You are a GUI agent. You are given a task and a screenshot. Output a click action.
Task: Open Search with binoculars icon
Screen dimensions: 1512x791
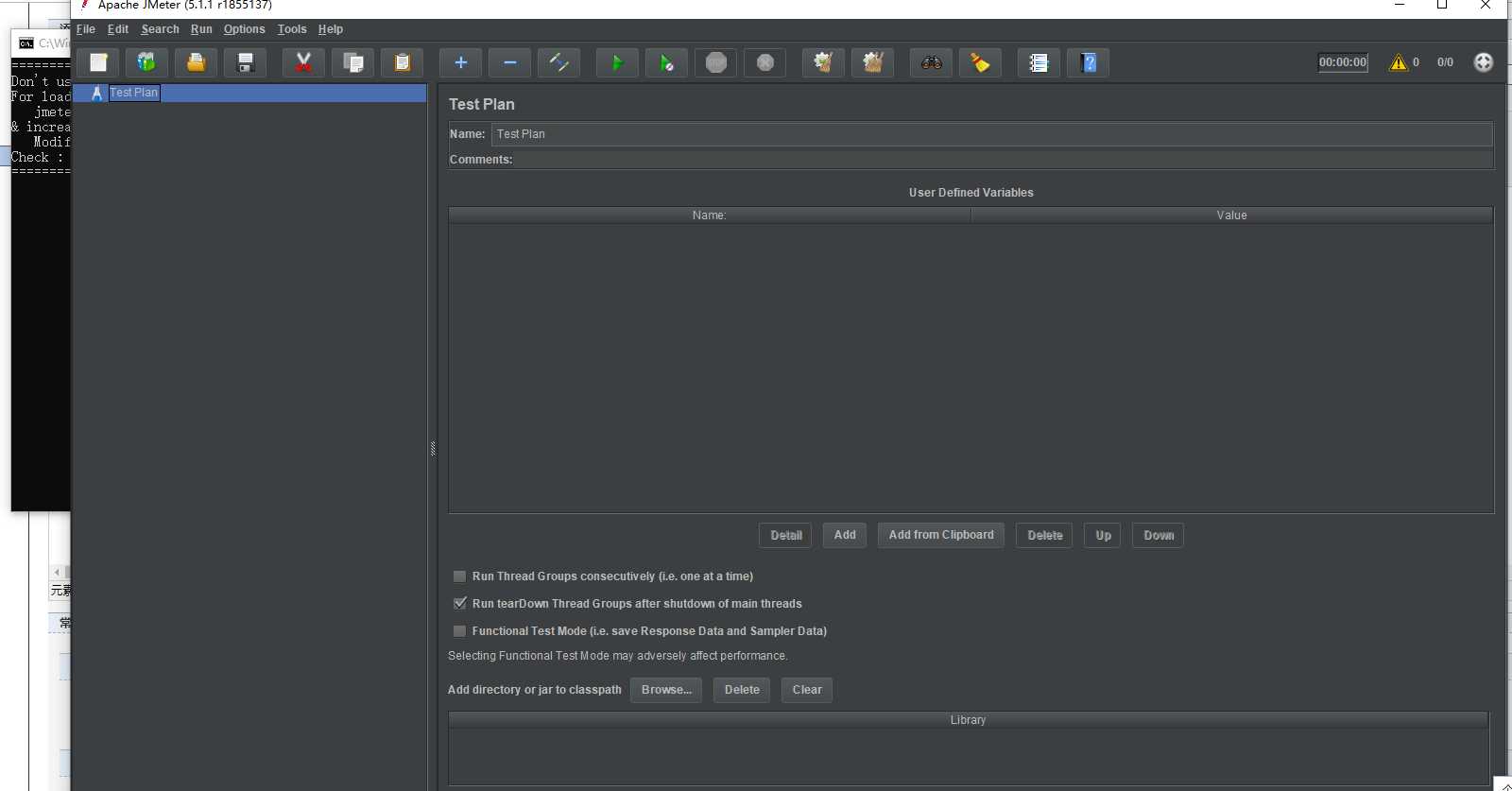[x=931, y=62]
